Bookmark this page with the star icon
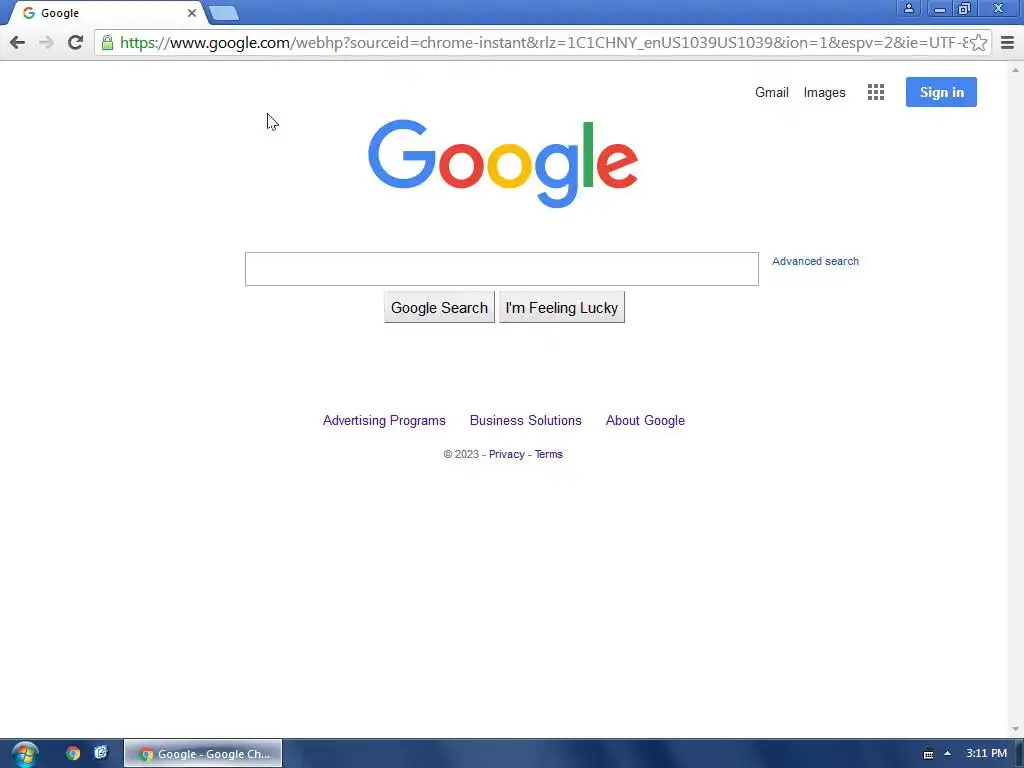The width and height of the screenshot is (1024, 768). (978, 43)
